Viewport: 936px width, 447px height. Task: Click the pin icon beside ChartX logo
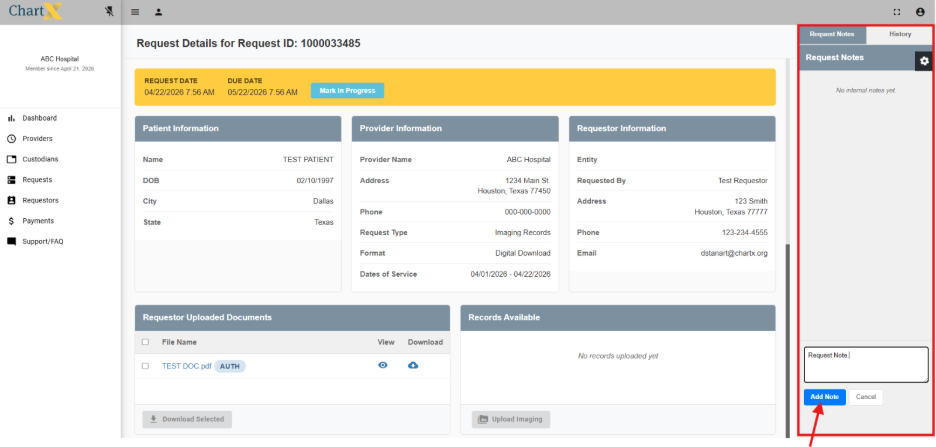[108, 11]
